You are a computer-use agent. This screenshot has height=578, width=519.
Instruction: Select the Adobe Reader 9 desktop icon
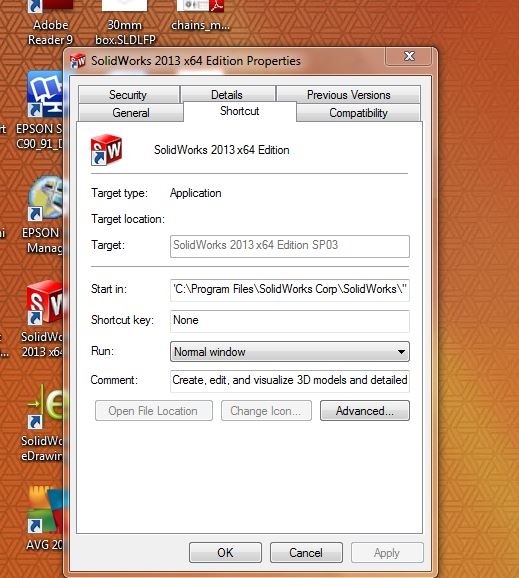point(50,22)
